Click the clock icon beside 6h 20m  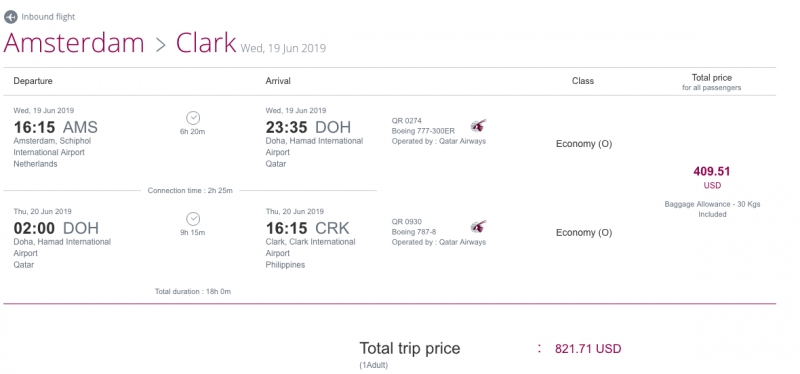tap(193, 118)
